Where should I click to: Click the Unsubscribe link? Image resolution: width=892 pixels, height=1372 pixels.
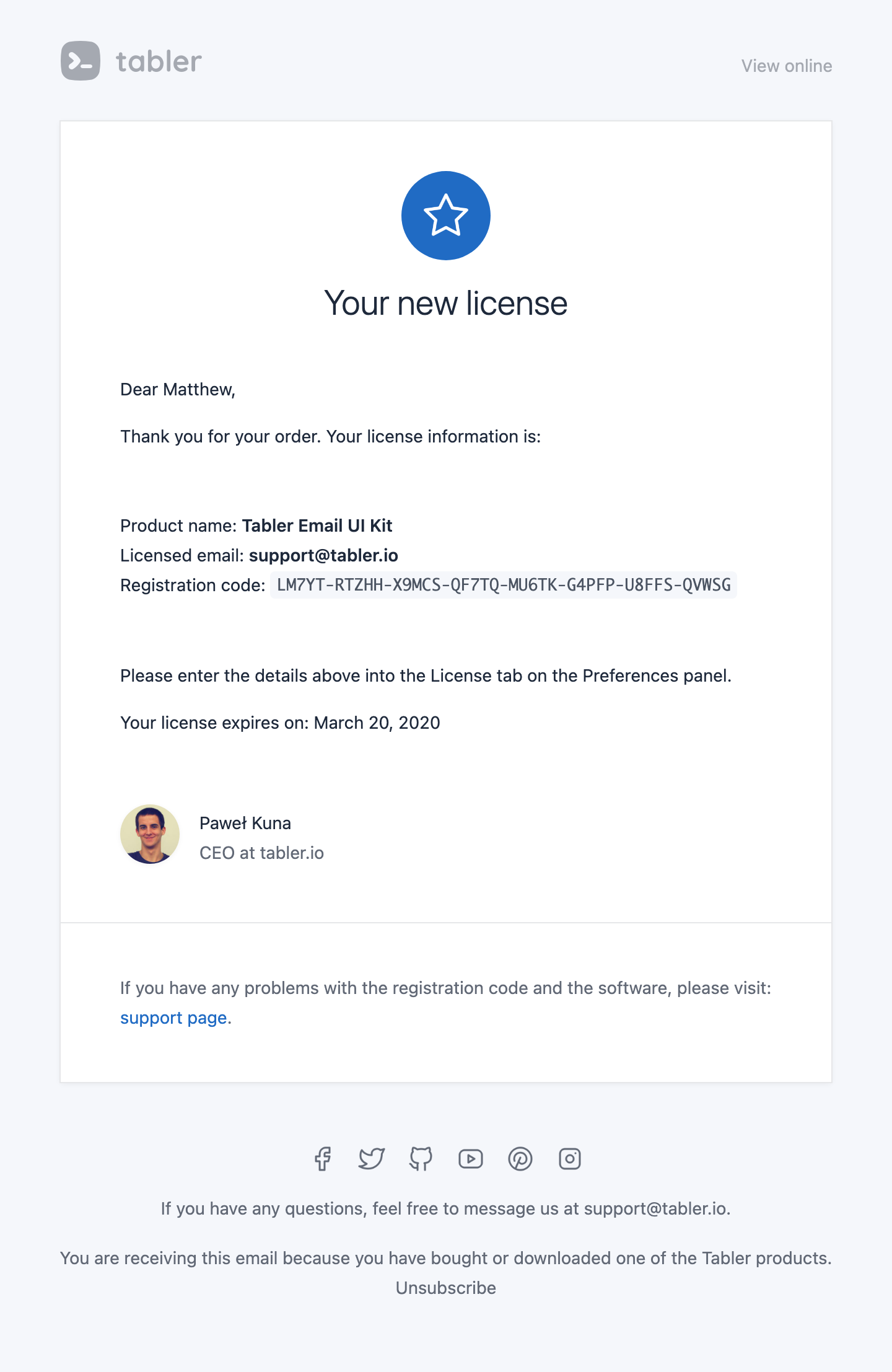point(446,1288)
